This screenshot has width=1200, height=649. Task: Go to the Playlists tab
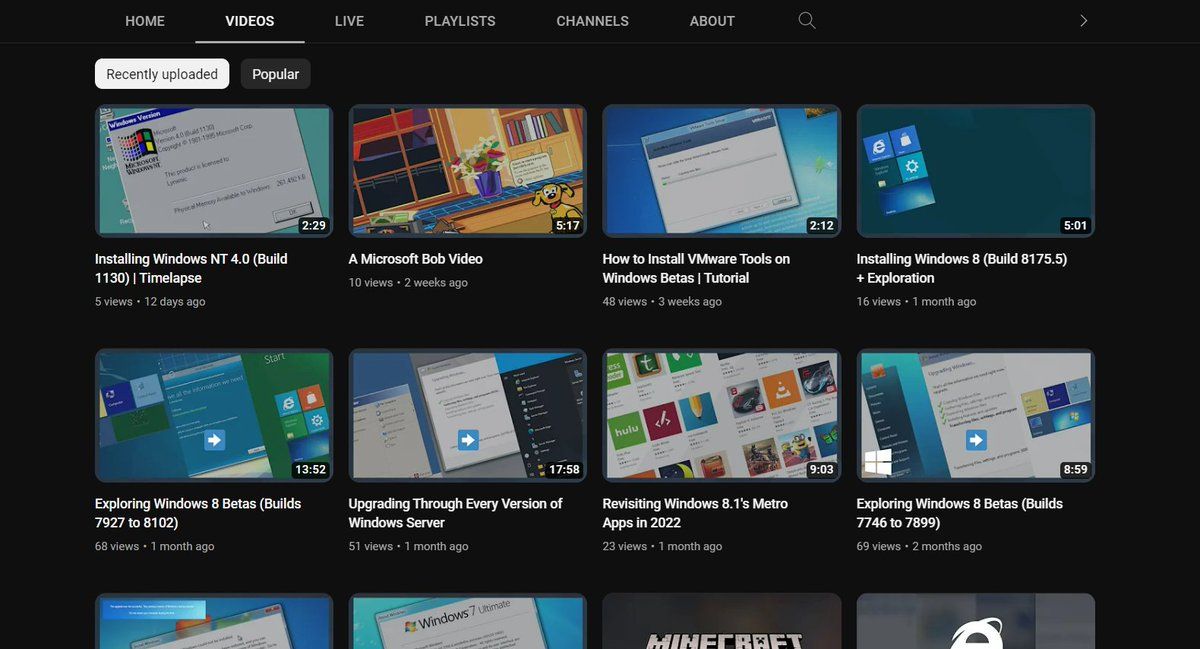click(x=459, y=21)
